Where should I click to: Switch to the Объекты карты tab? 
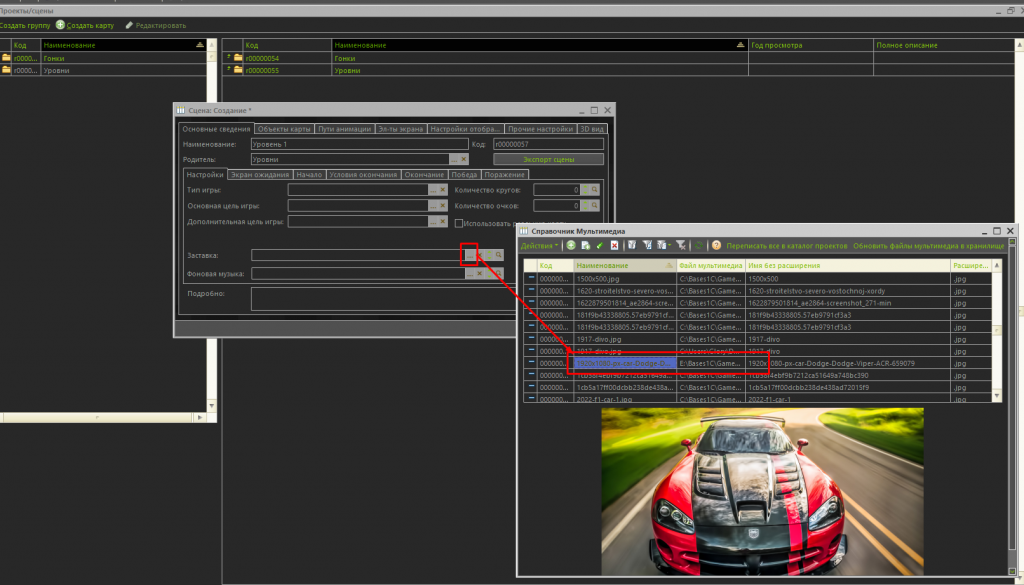(x=284, y=129)
